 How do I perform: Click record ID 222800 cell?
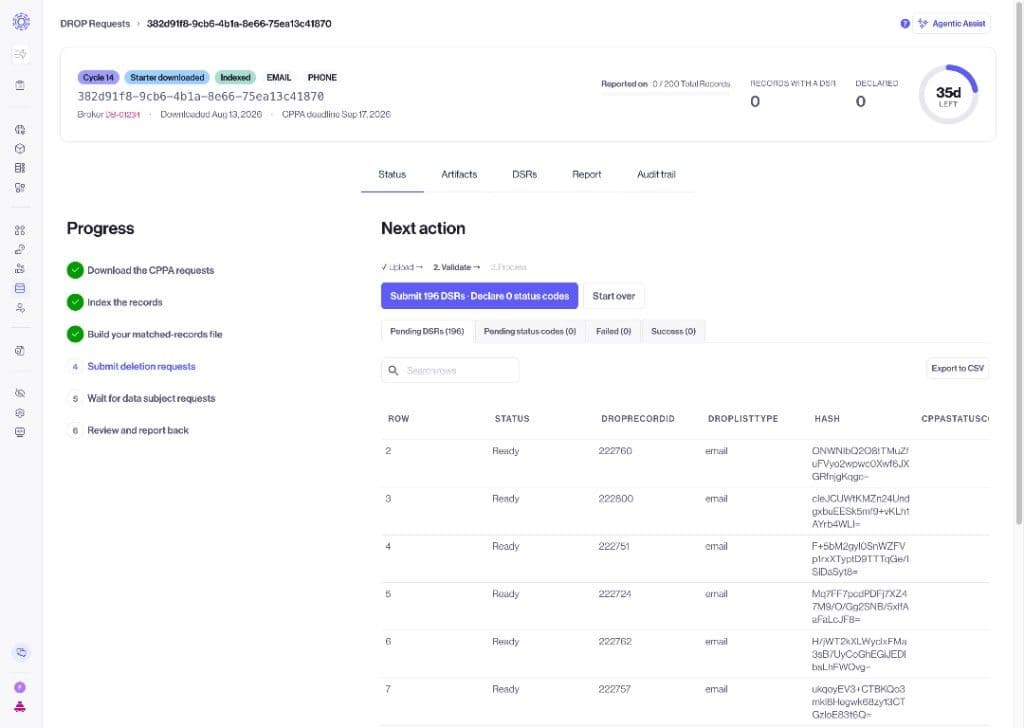[616, 498]
